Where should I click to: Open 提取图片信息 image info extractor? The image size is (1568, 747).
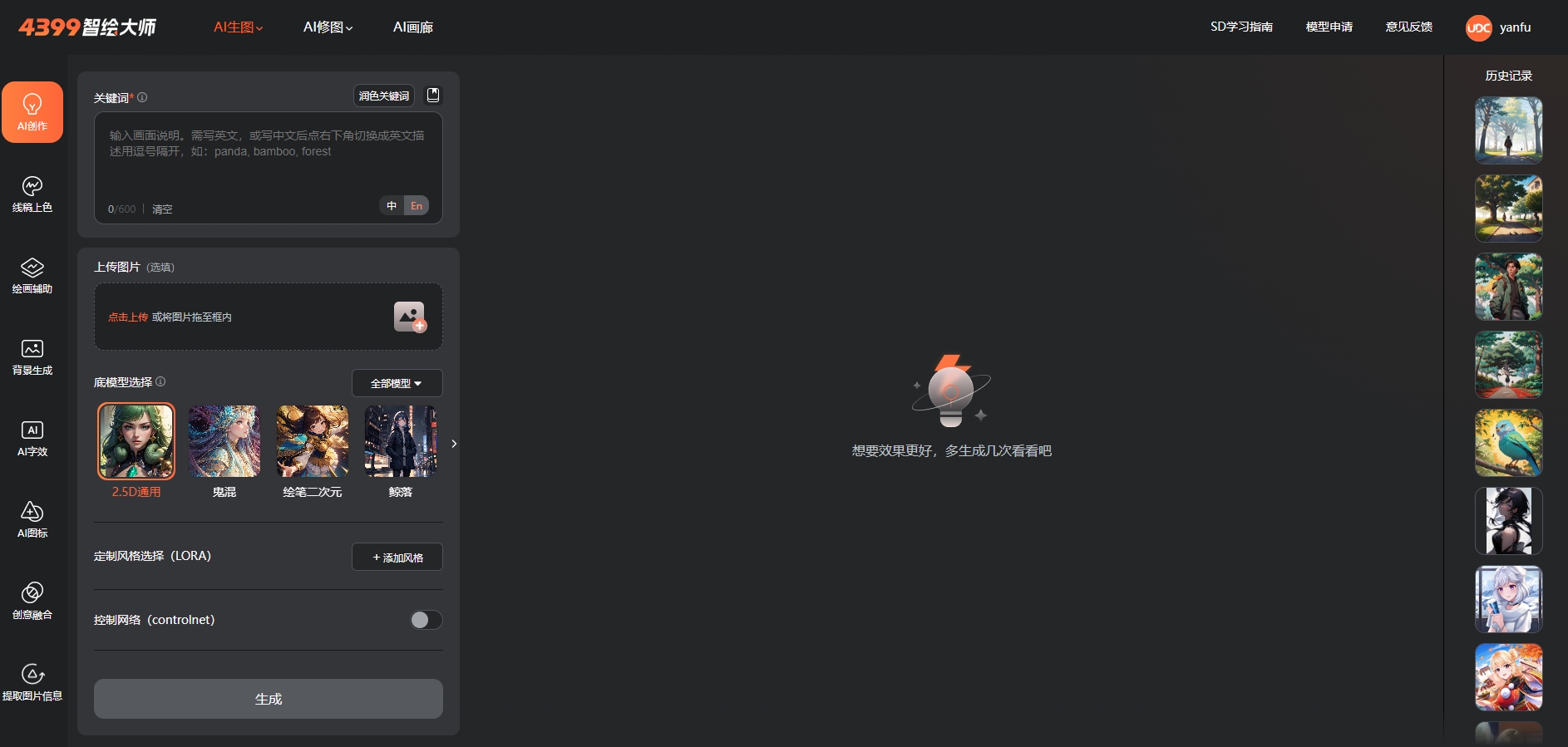pyautogui.click(x=32, y=682)
